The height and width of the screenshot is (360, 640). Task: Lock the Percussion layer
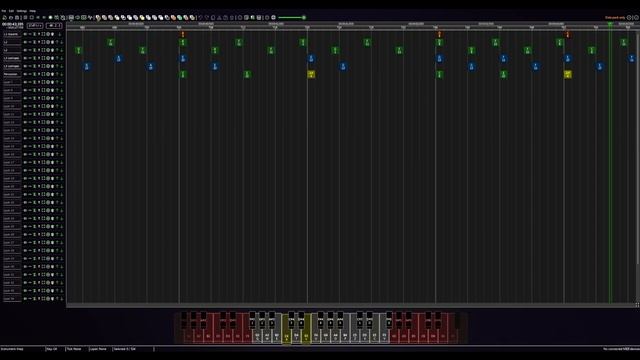[34, 74]
